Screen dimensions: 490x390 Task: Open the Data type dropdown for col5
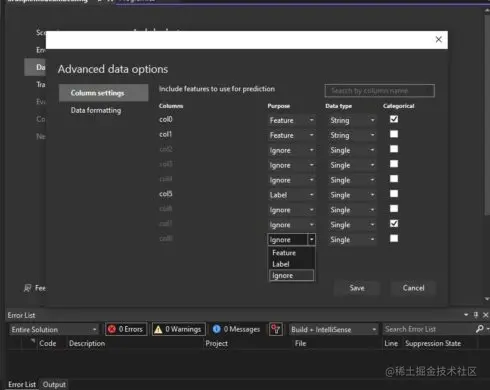[352, 195]
